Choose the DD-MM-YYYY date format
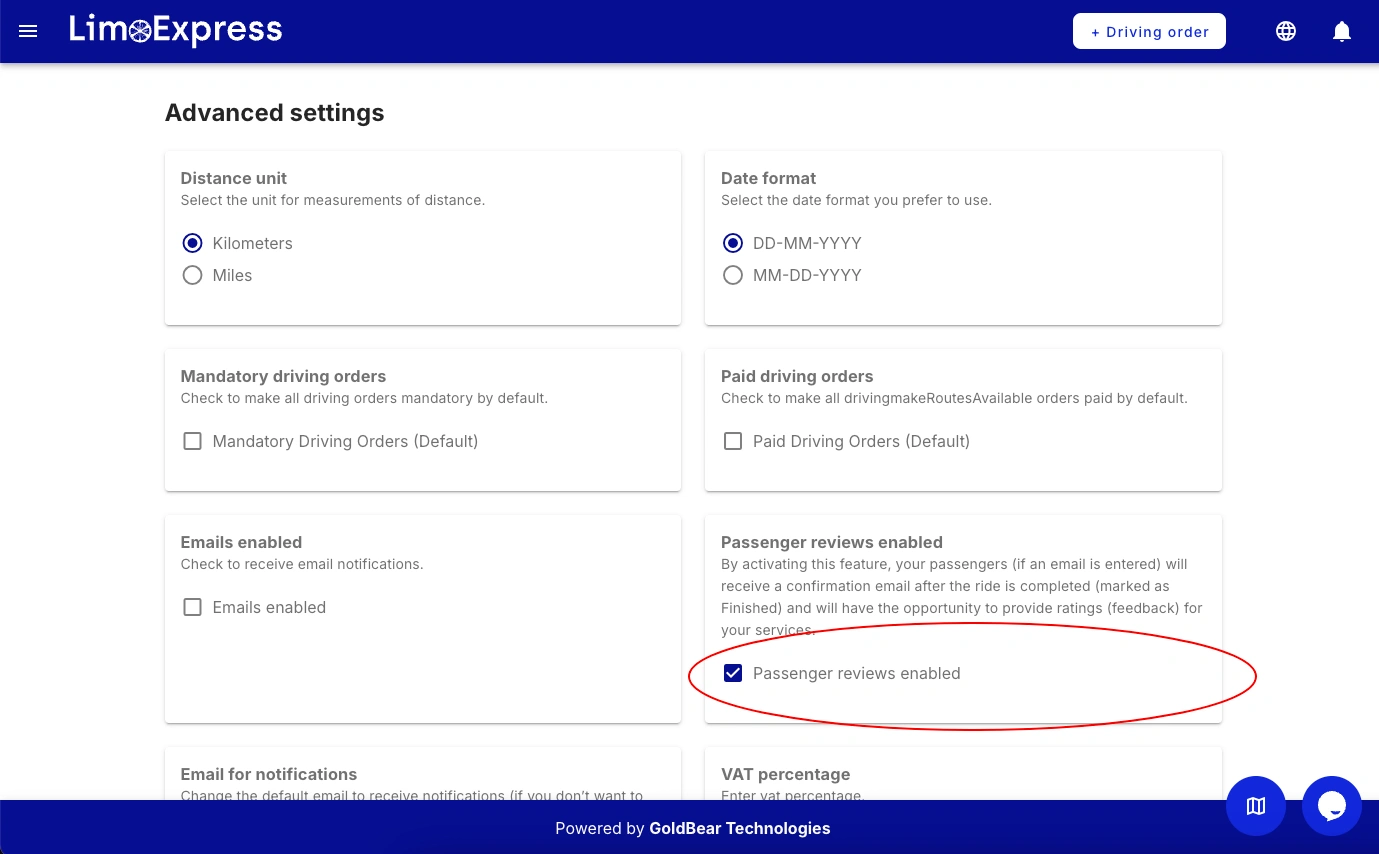 coord(733,243)
